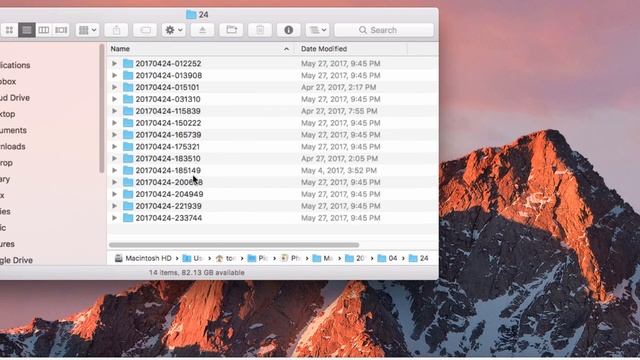Click the 14 items status bar text
The image size is (640, 360).
coord(196,272)
